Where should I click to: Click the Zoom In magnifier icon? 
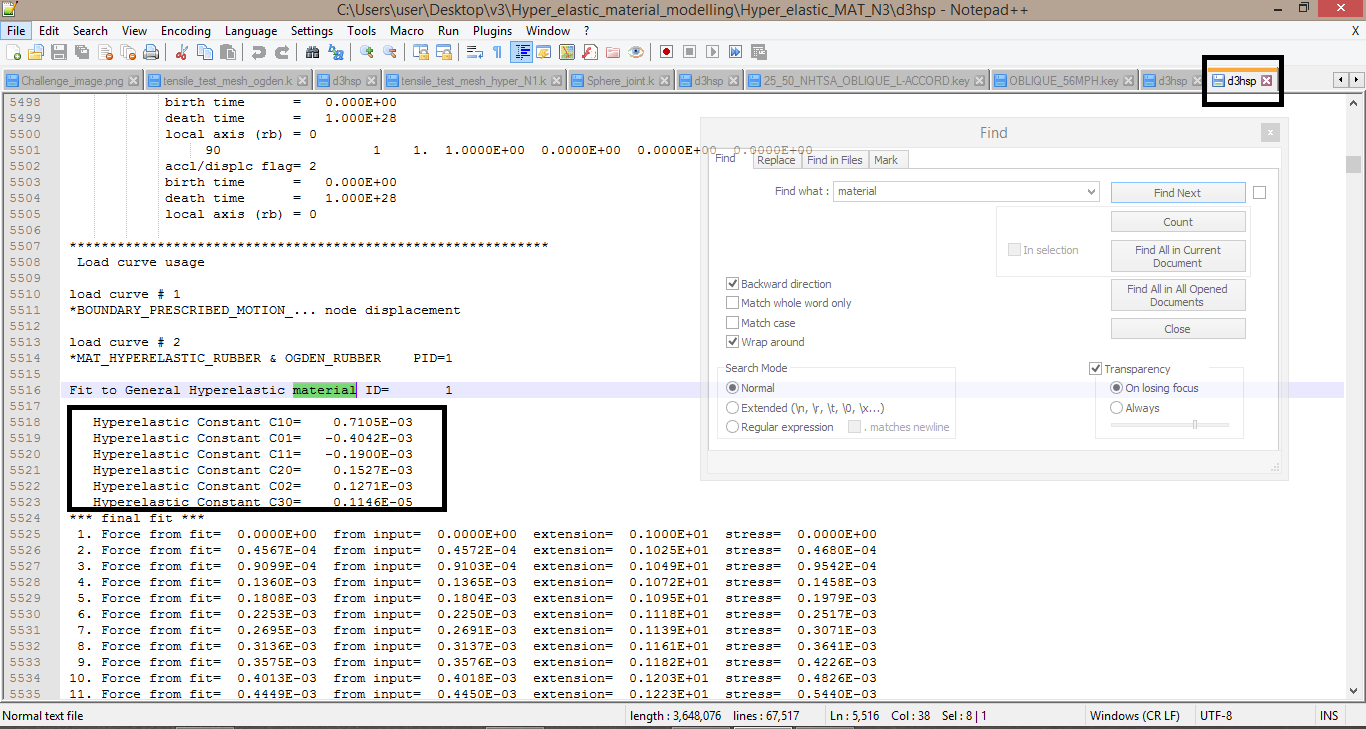point(366,52)
